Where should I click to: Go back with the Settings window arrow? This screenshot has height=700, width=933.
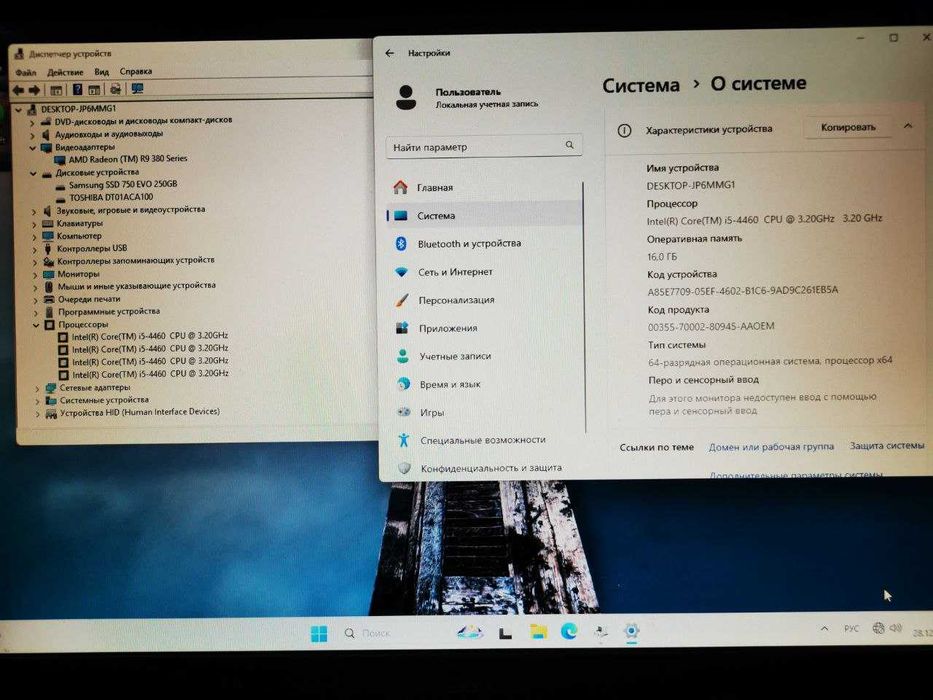[390, 53]
